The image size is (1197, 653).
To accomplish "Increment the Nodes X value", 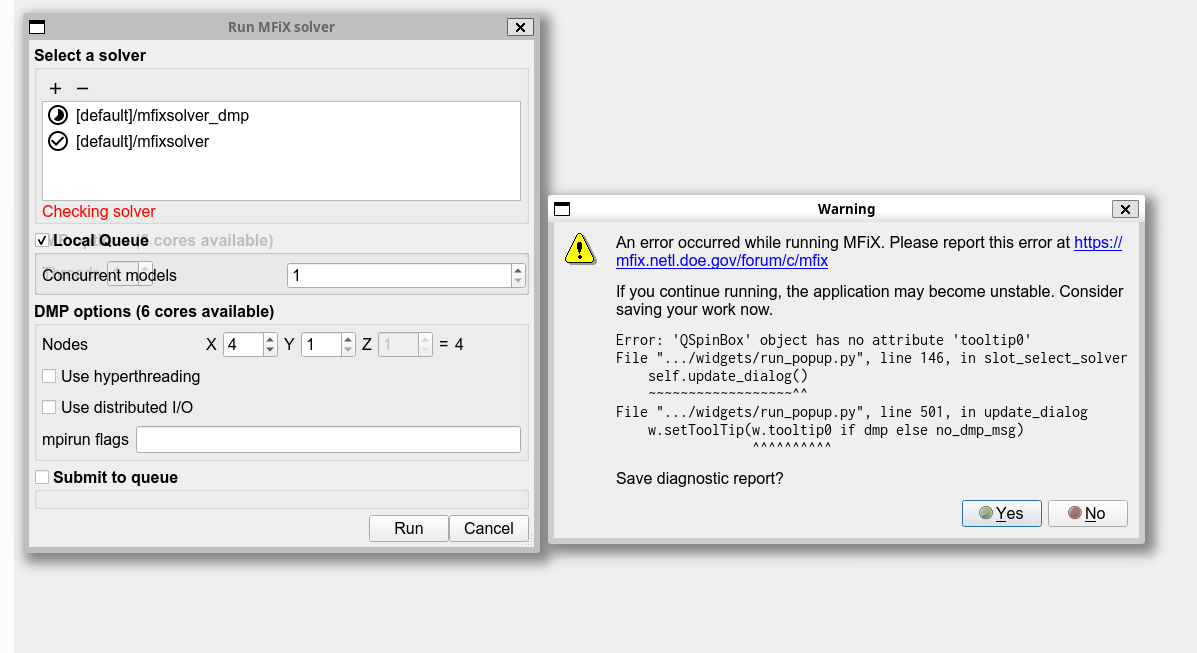I will pyautogui.click(x=270, y=339).
